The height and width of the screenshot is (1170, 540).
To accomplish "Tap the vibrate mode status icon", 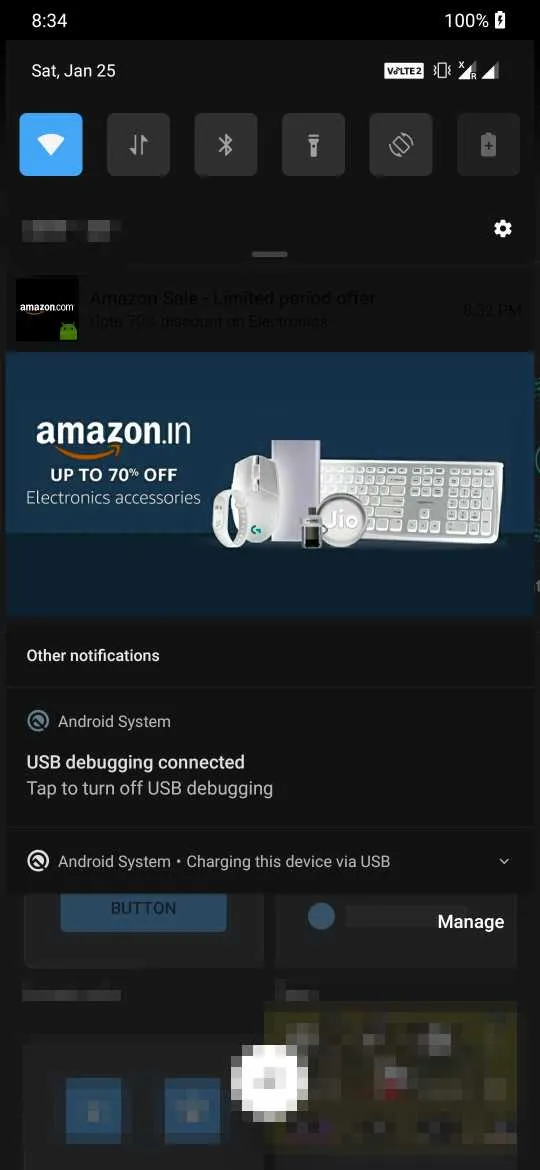I will point(442,71).
